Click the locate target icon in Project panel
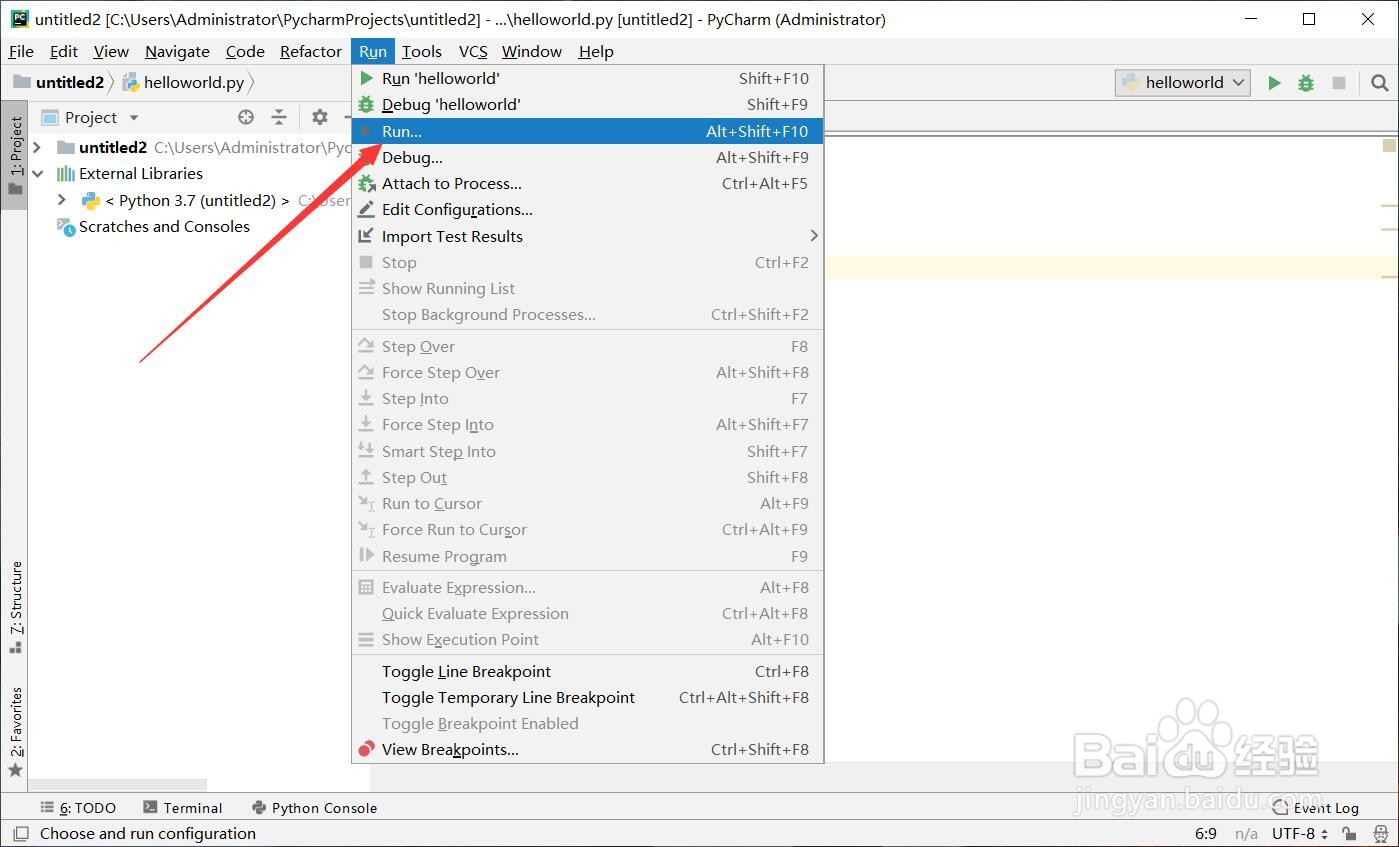Viewport: 1399px width, 847px height. pyautogui.click(x=246, y=117)
